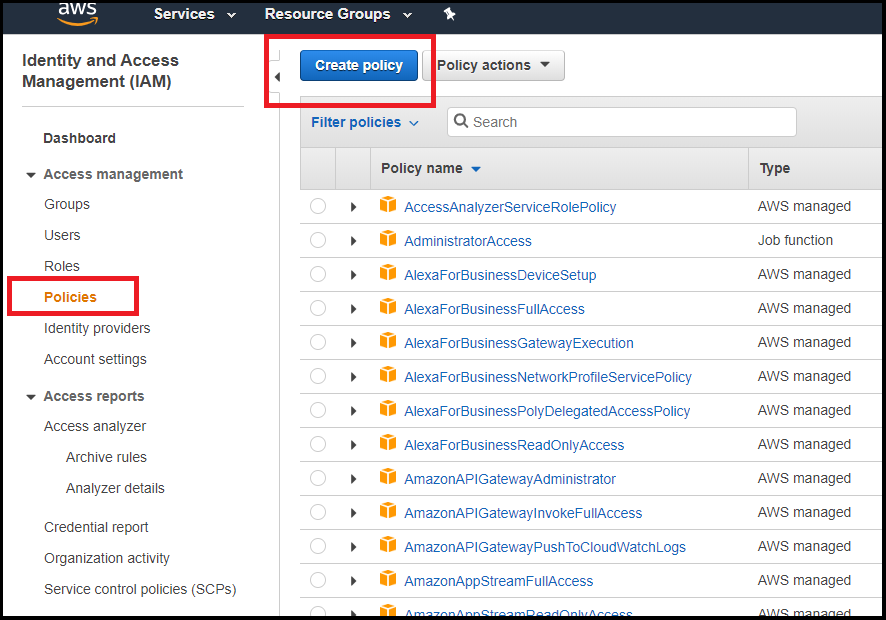The height and width of the screenshot is (620, 886).
Task: Open the AlexaForBusinessReadOnlyAccess policy link
Action: (514, 445)
